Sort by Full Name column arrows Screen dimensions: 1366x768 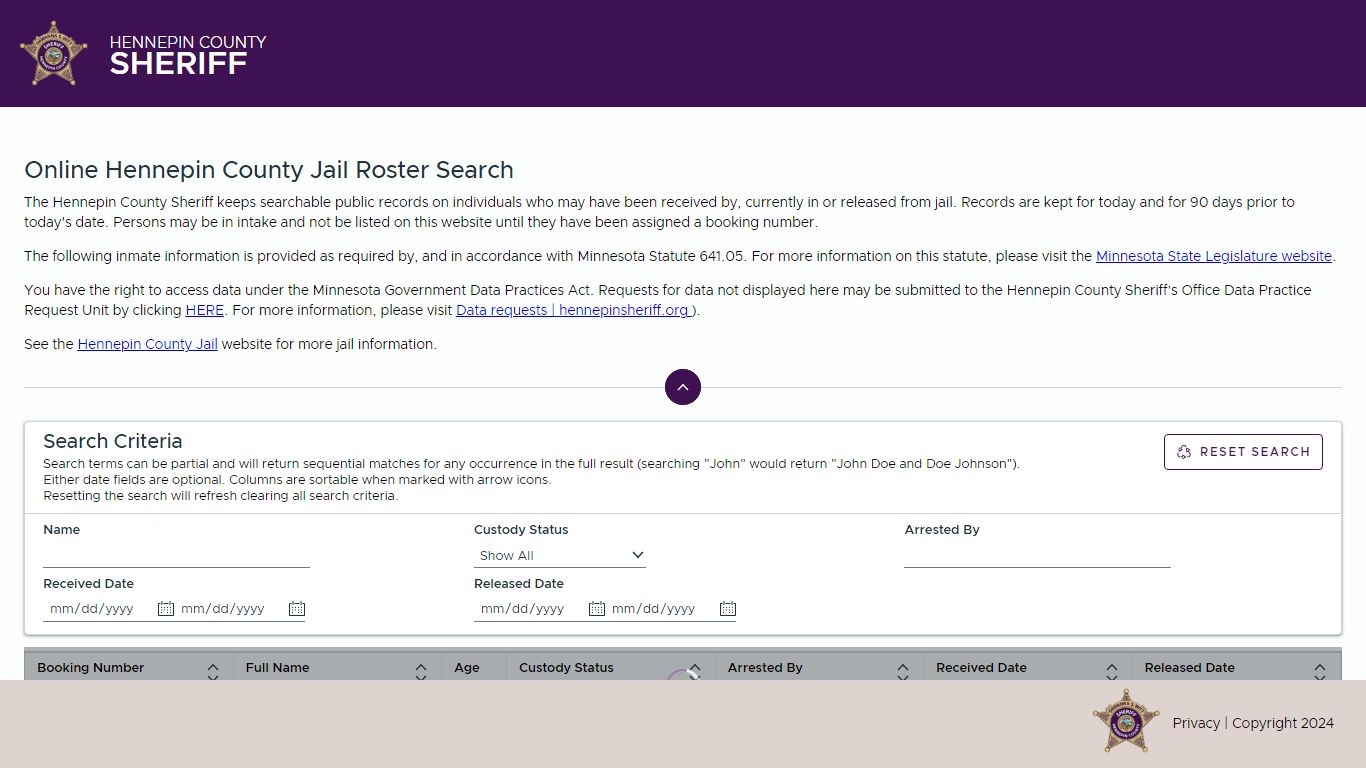(421, 670)
